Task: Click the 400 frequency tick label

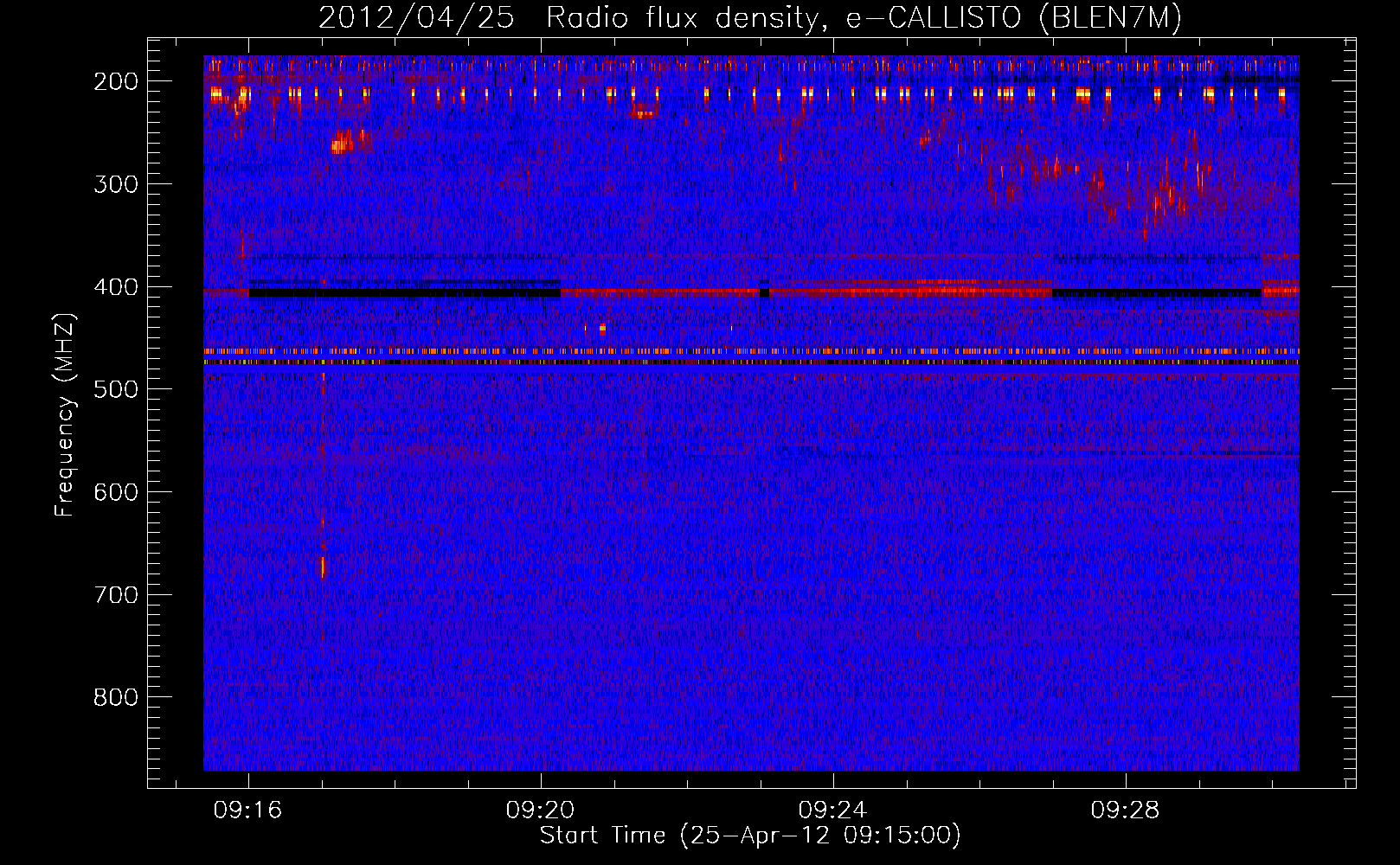Action: coord(116,287)
